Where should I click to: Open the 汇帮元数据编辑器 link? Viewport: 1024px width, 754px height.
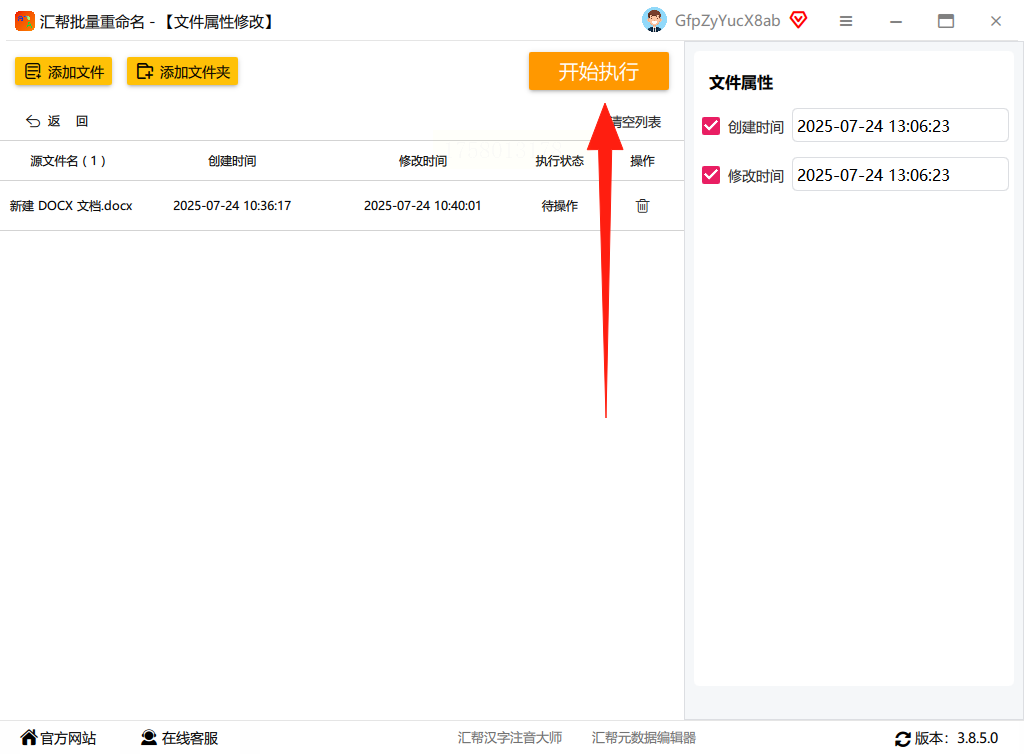click(x=644, y=738)
